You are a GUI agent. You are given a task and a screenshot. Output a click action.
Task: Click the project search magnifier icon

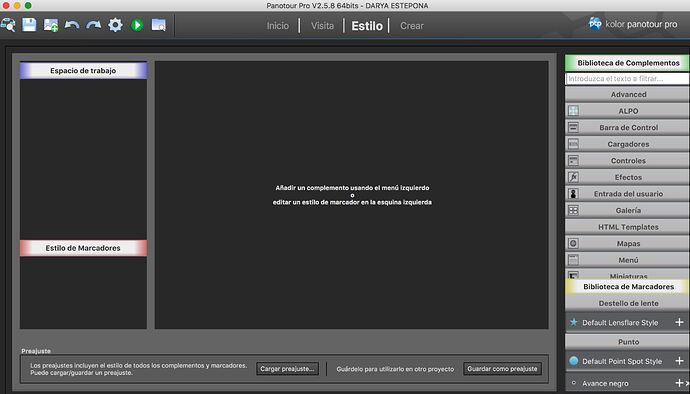coord(8,25)
